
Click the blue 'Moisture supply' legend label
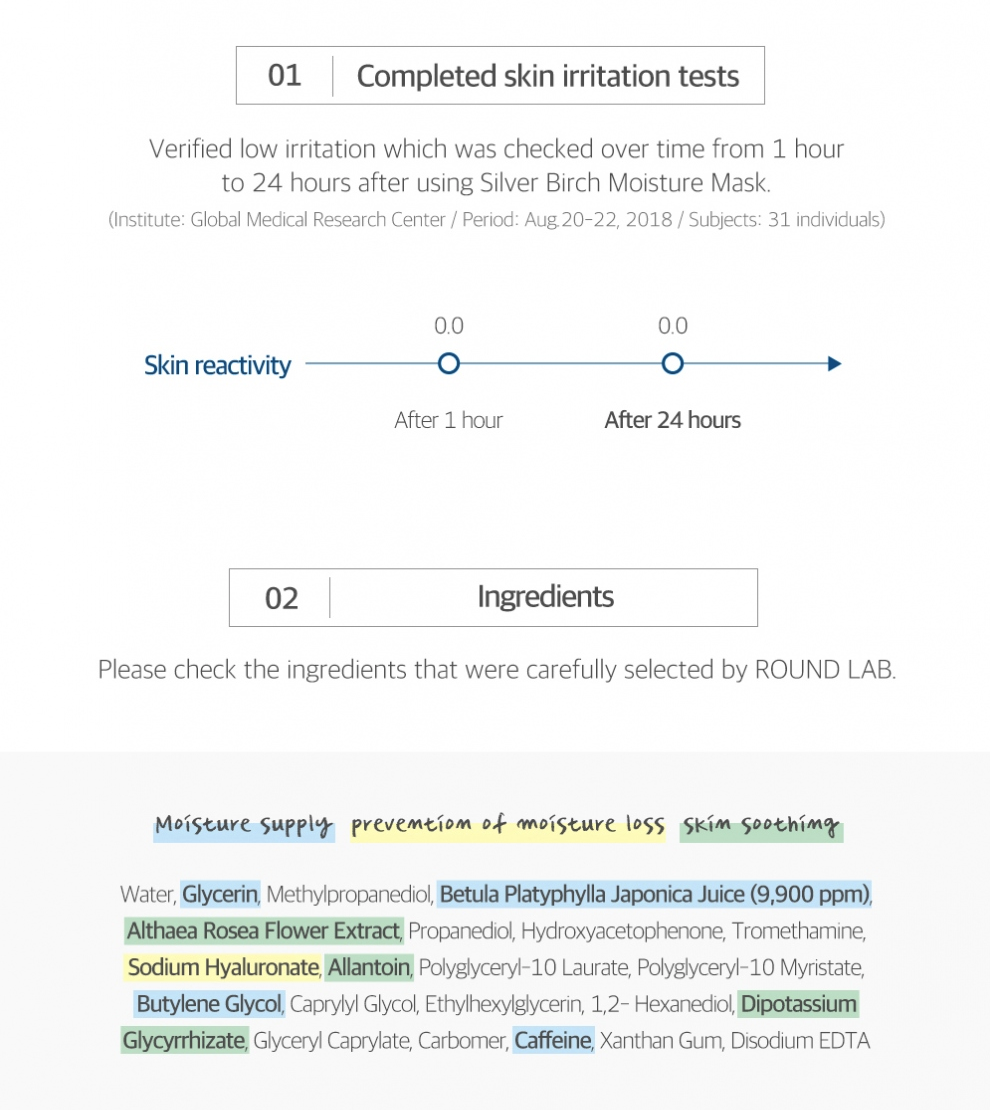pyautogui.click(x=243, y=826)
